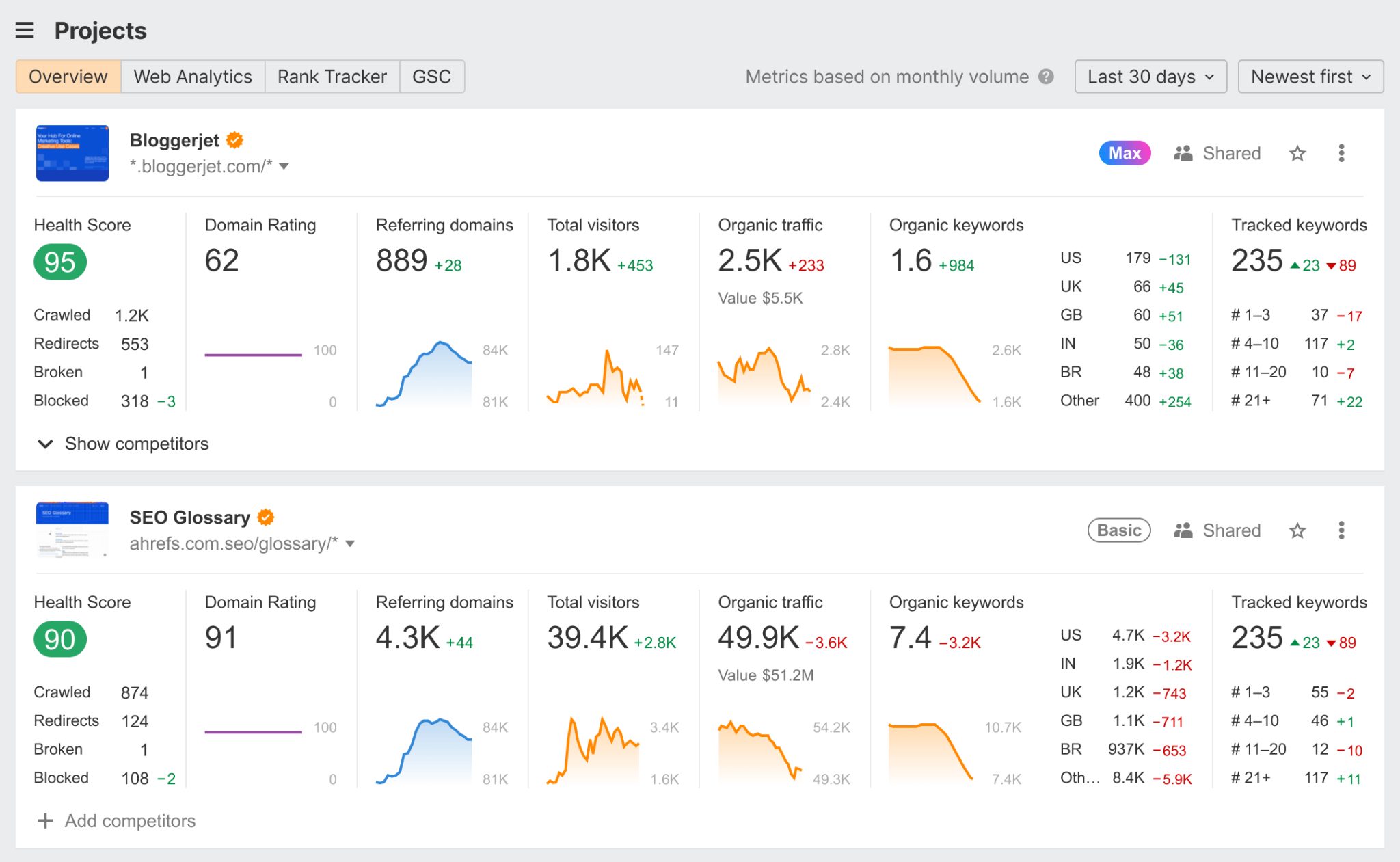Image resolution: width=1400 pixels, height=862 pixels.
Task: Click the Basic plan badge on SEO Glossary
Action: click(1119, 530)
